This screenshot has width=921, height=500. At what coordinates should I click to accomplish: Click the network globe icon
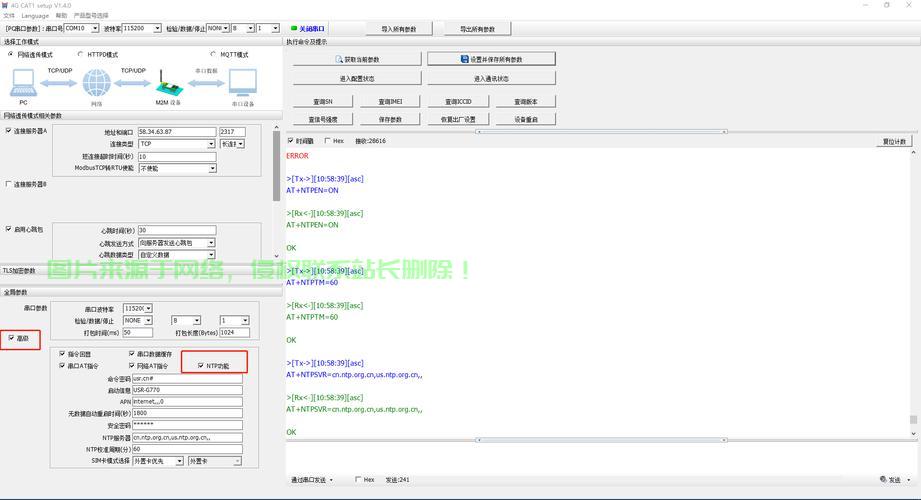point(97,85)
